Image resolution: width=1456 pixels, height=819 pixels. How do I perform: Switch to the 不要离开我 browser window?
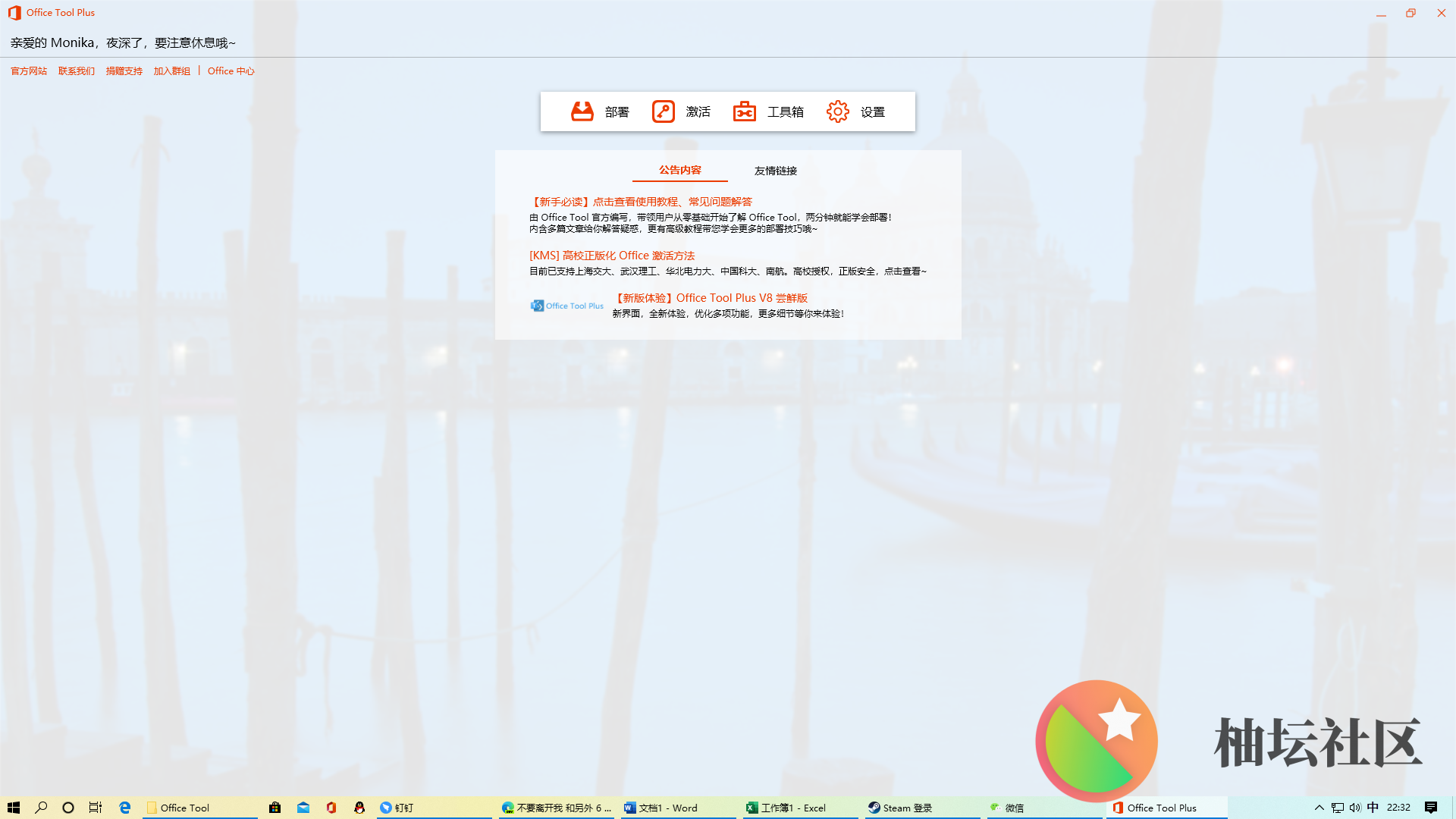coord(557,808)
